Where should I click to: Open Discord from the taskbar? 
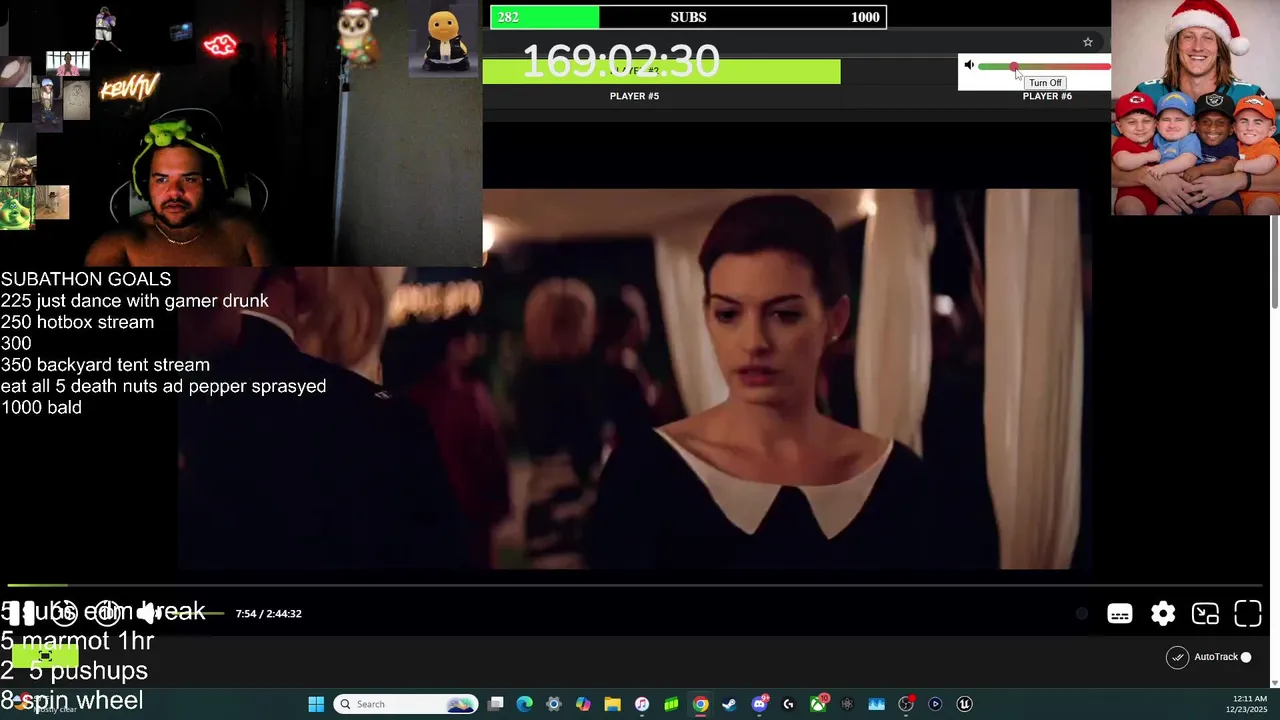[759, 704]
